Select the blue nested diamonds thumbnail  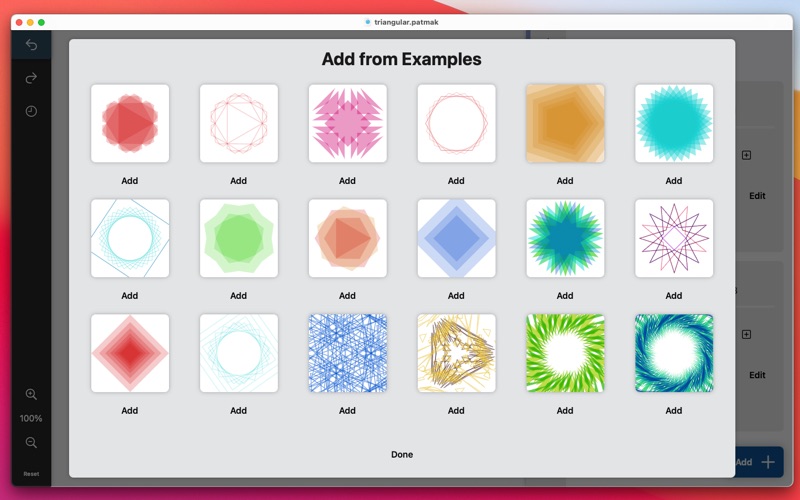(x=457, y=238)
